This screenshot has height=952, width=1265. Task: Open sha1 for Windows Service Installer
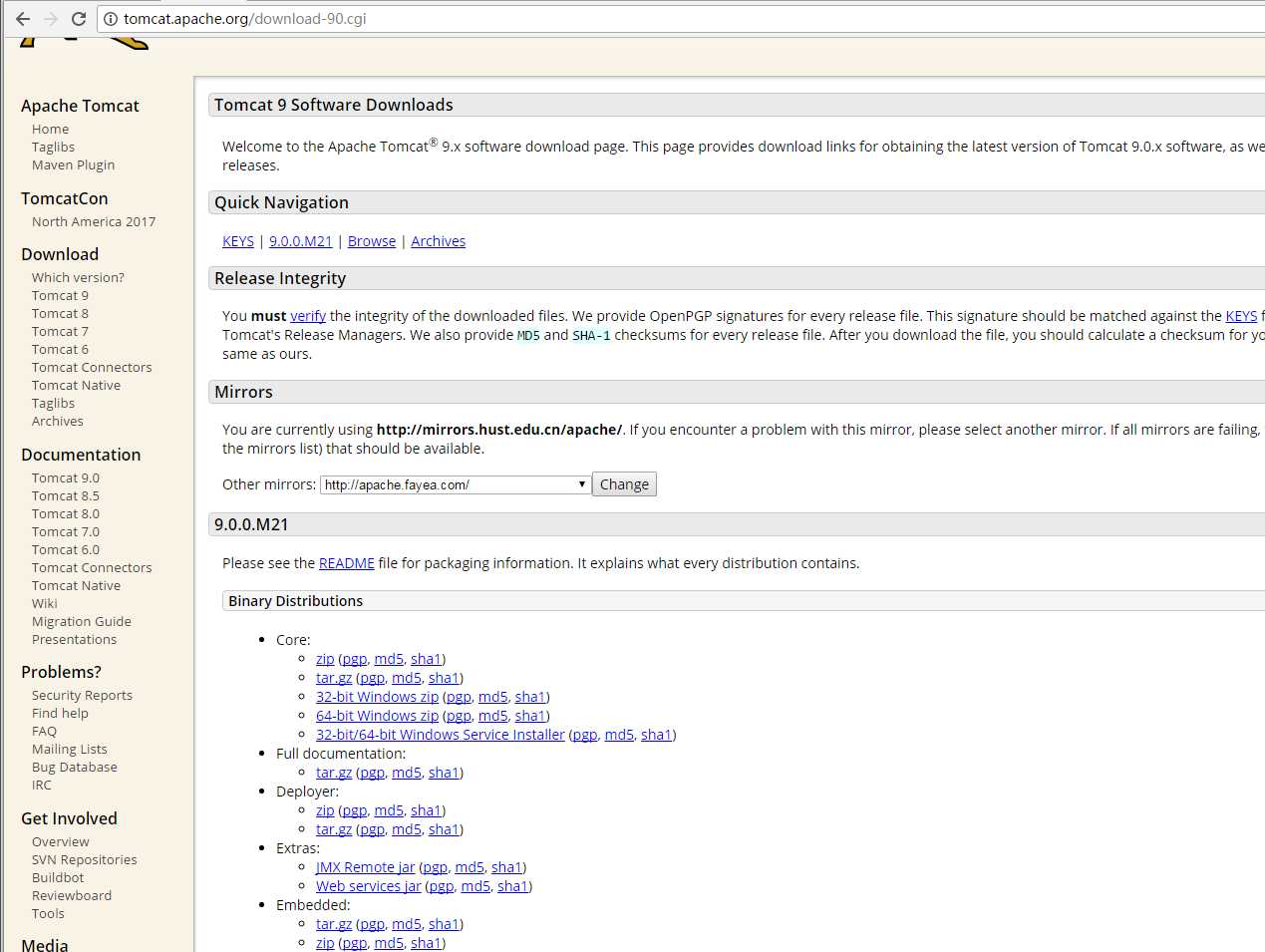tap(656, 735)
